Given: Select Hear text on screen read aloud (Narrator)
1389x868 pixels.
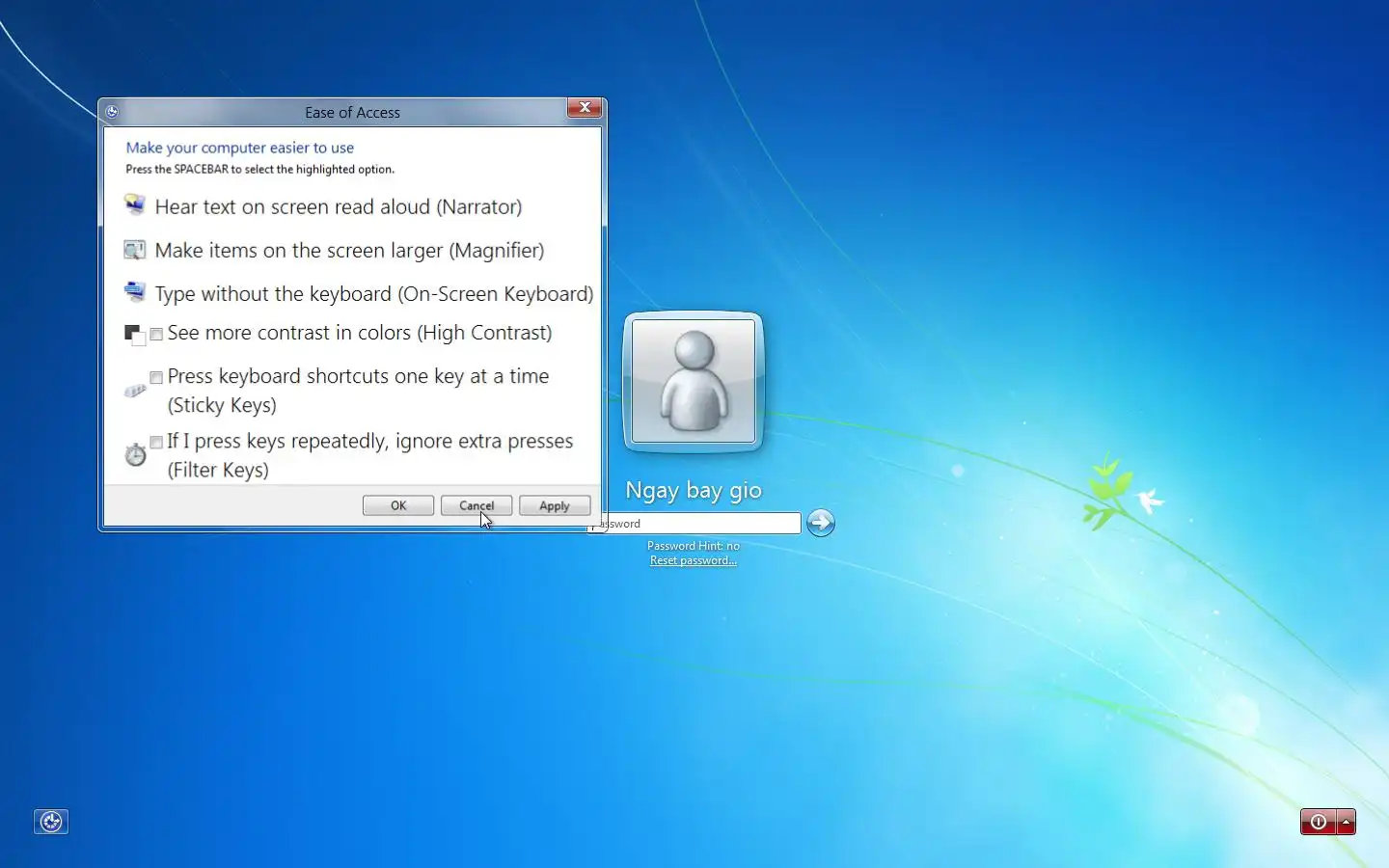Looking at the screenshot, I should [x=339, y=206].
